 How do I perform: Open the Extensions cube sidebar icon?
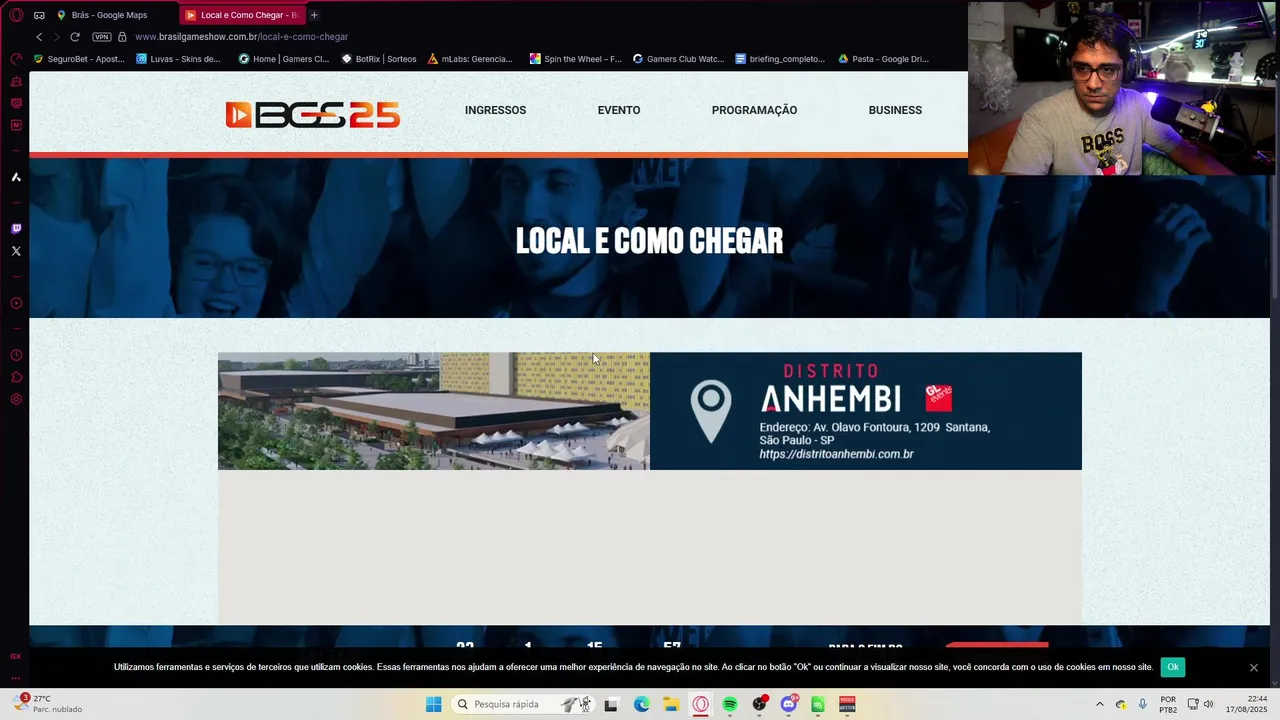16,377
